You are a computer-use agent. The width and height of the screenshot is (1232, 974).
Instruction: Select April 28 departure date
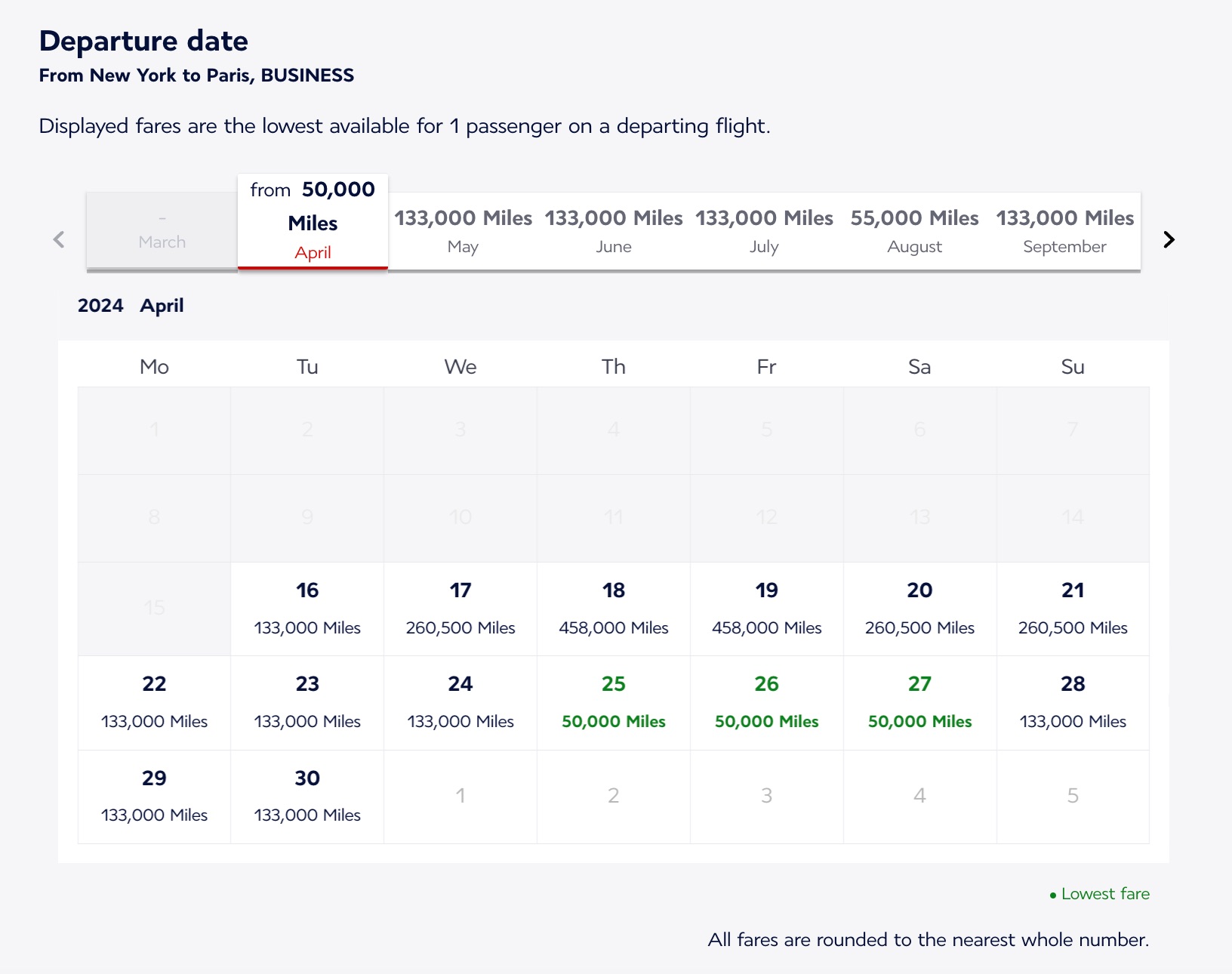coord(1073,702)
